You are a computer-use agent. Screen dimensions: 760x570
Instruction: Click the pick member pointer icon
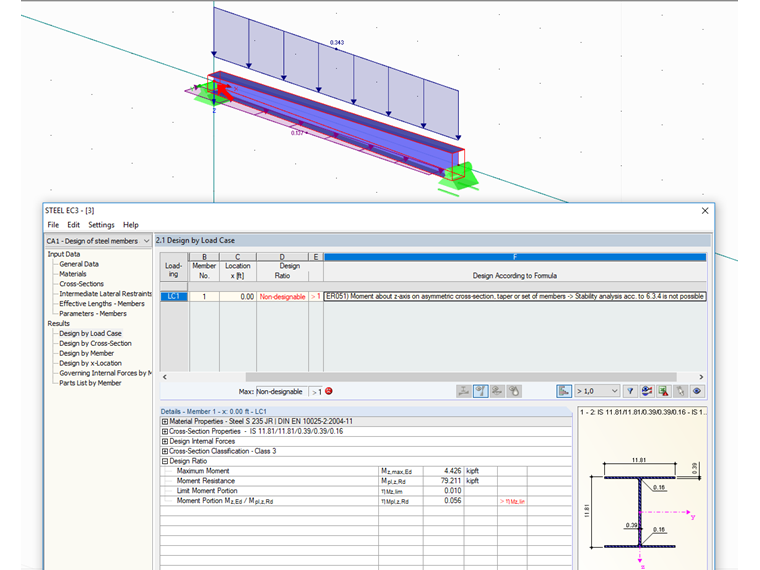[681, 391]
